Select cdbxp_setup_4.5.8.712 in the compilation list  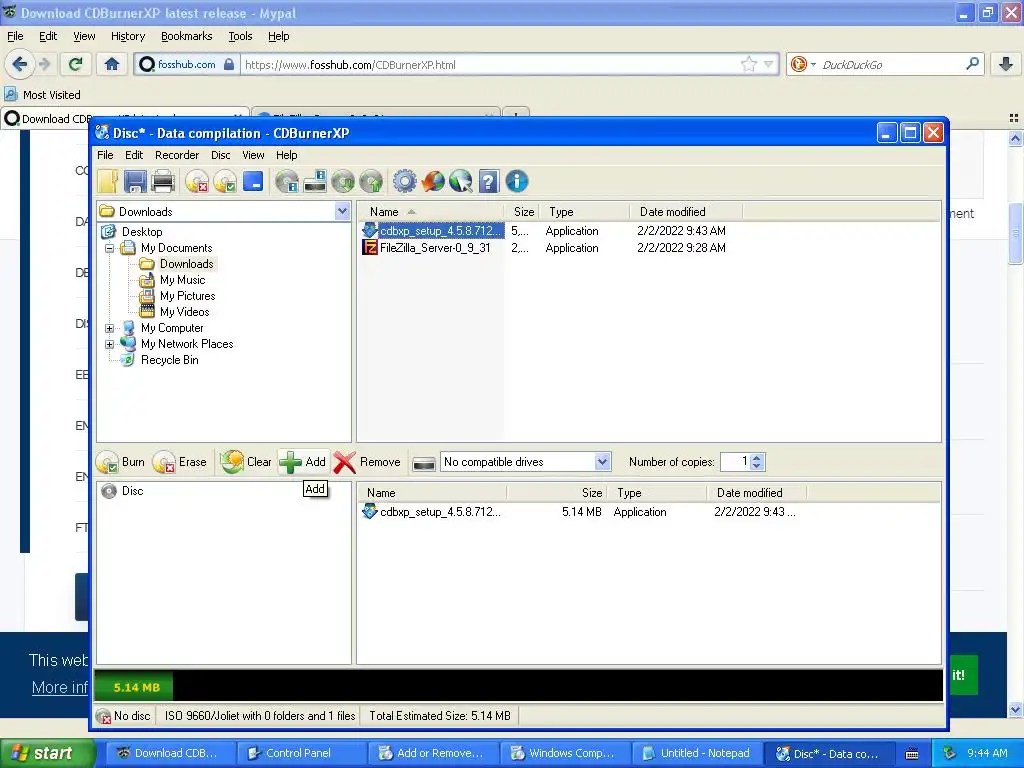point(440,512)
